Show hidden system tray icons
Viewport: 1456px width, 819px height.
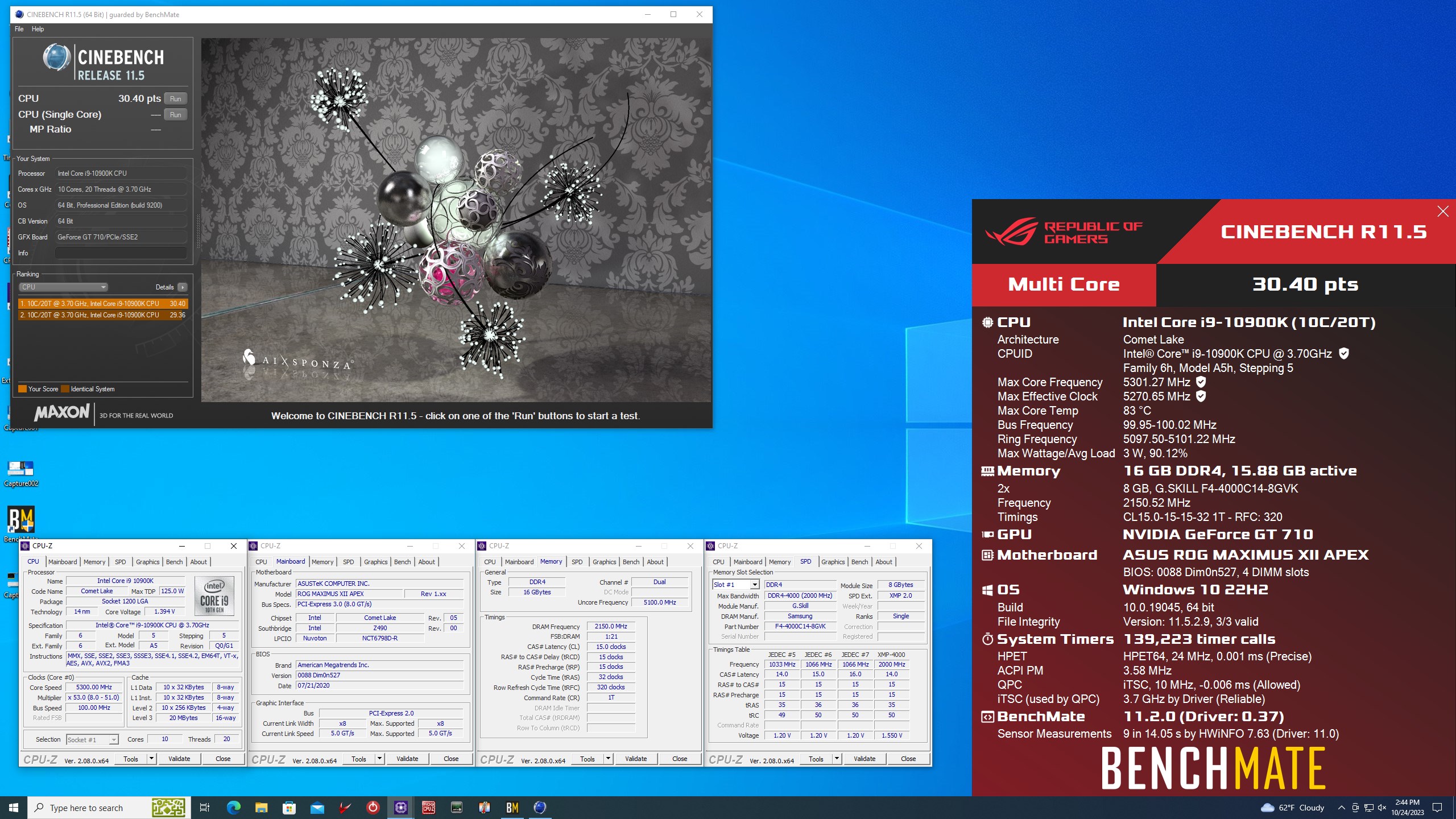pyautogui.click(x=1341, y=808)
